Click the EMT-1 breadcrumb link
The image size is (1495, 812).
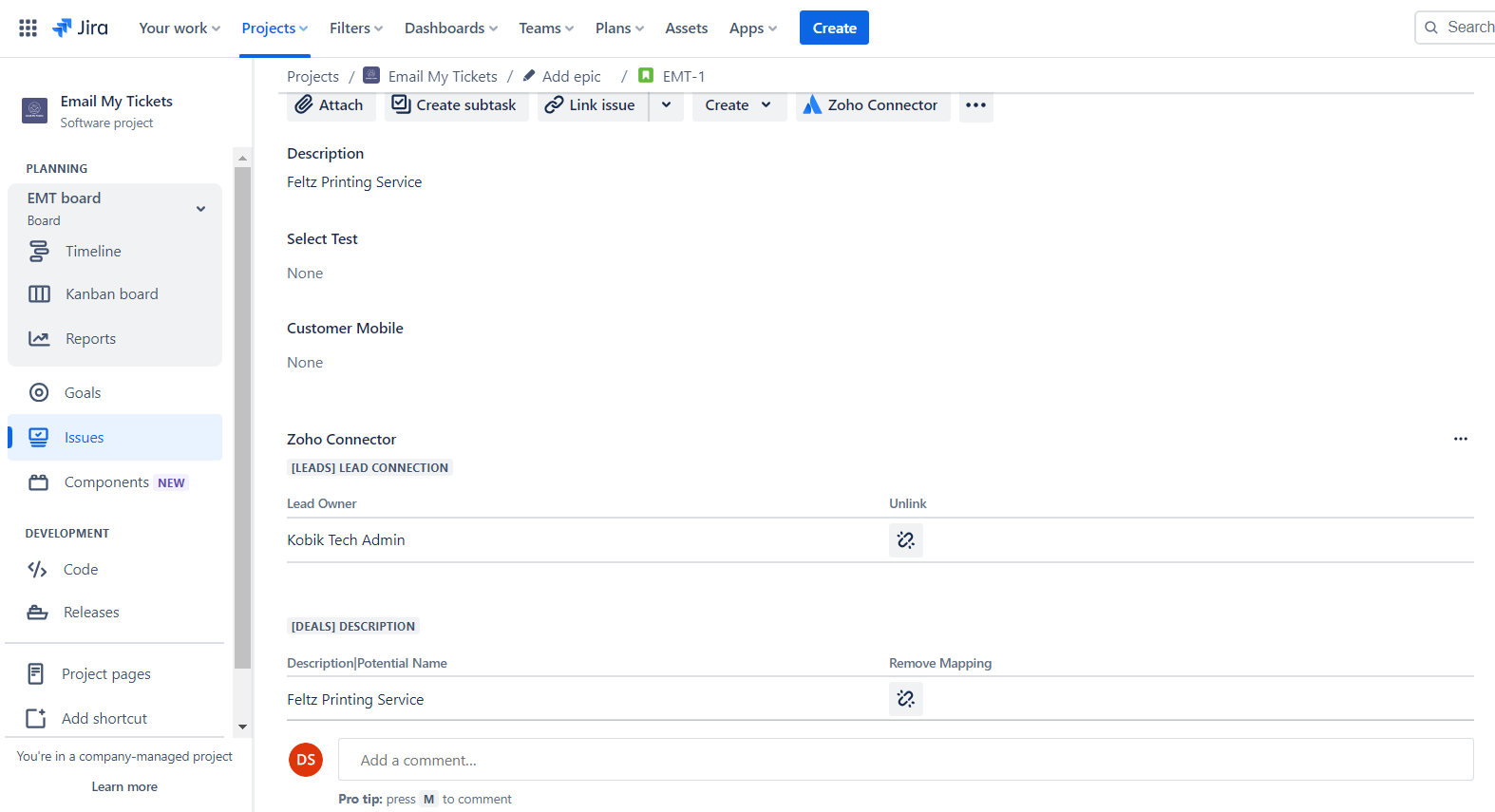click(x=684, y=76)
